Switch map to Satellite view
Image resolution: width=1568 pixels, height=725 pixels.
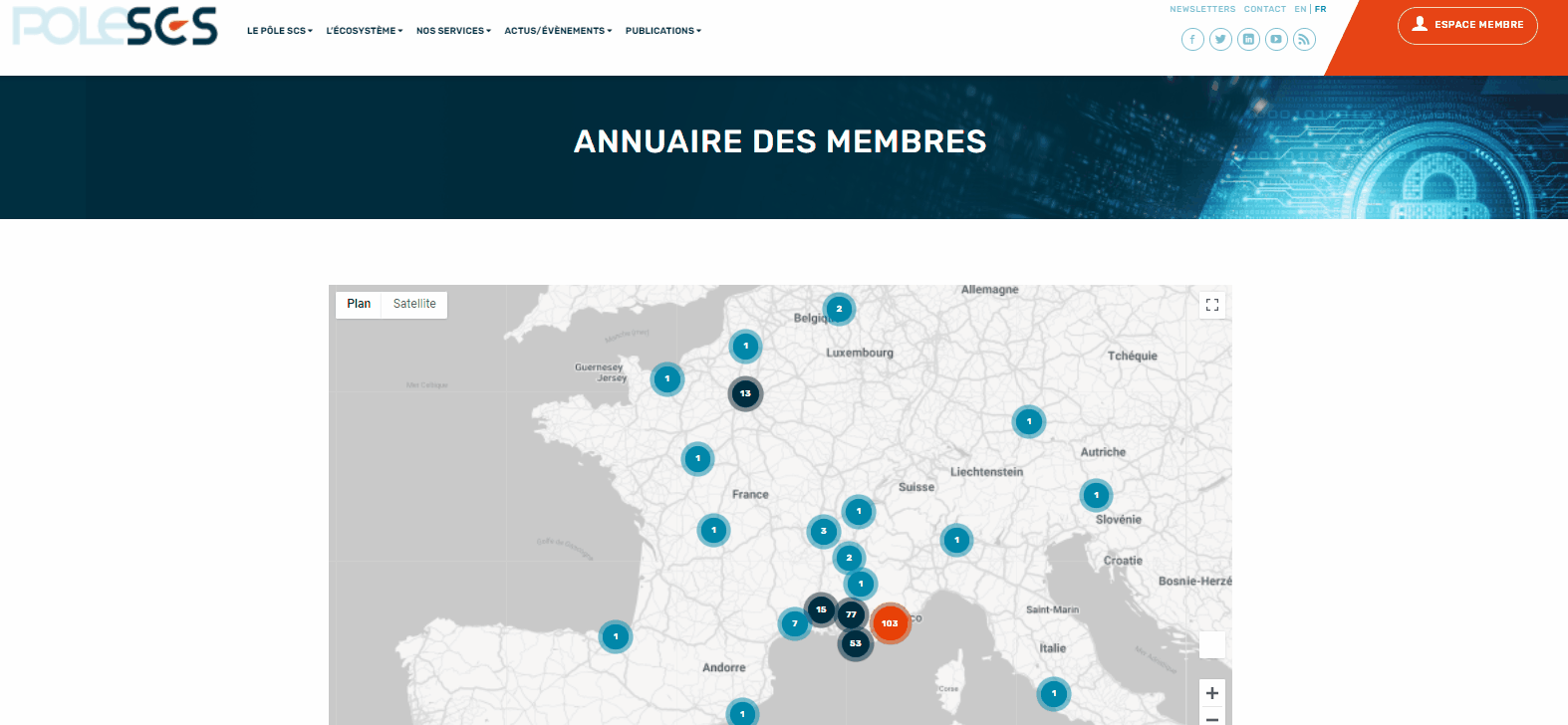(x=414, y=304)
